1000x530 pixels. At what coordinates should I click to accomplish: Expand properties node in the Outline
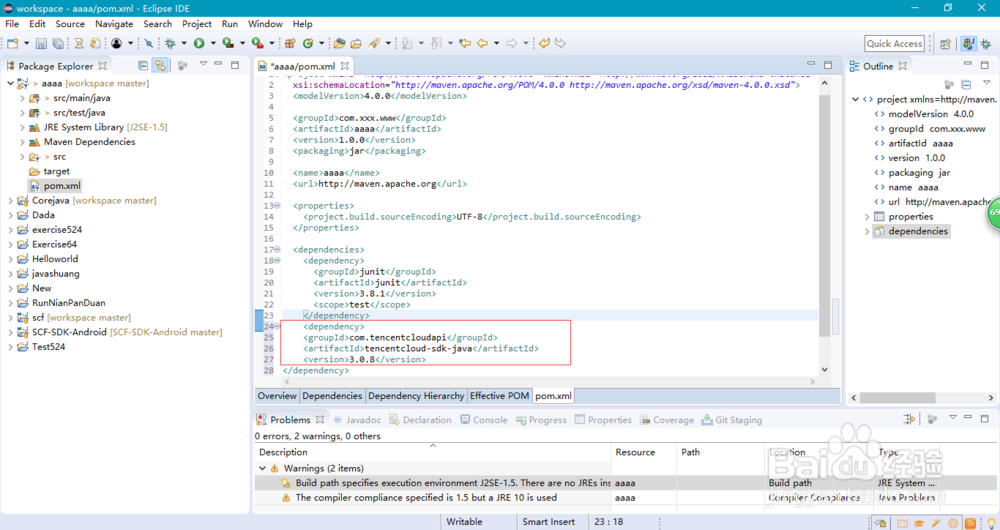867,217
